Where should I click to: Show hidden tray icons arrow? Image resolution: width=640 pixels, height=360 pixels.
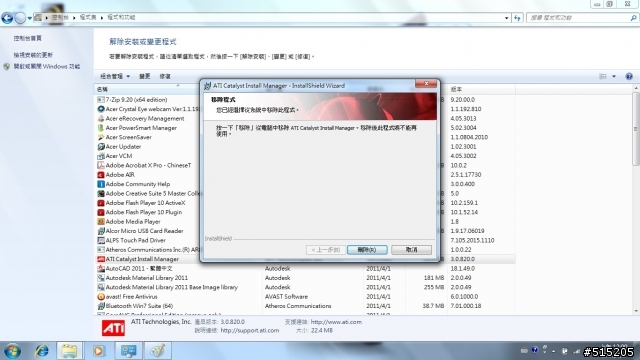553,351
